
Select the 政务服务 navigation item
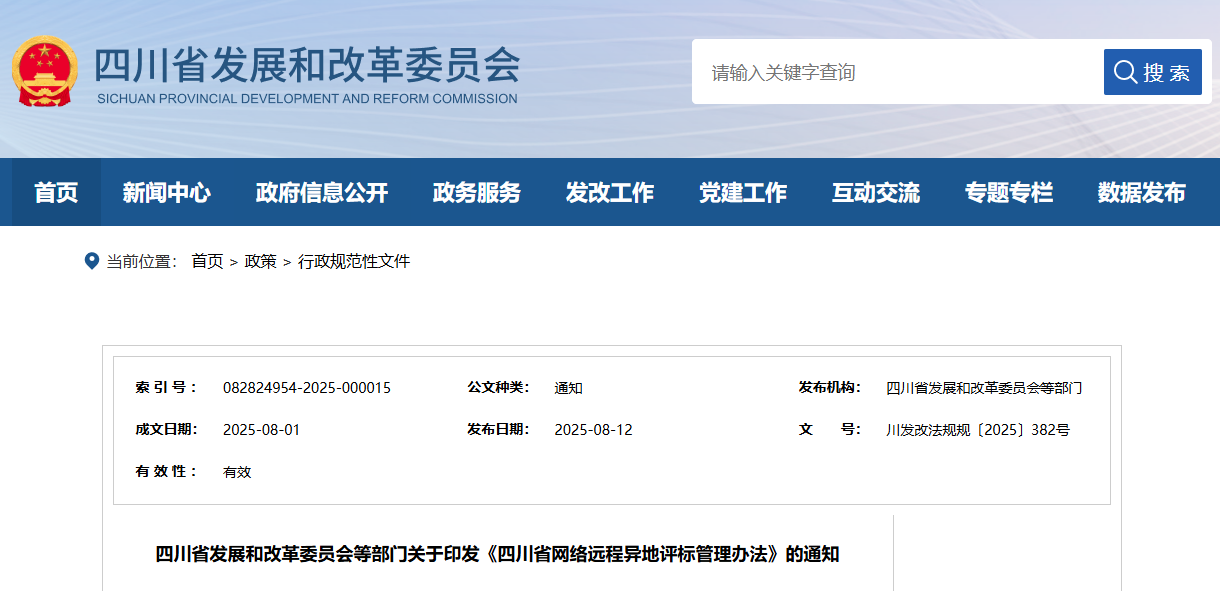475,192
